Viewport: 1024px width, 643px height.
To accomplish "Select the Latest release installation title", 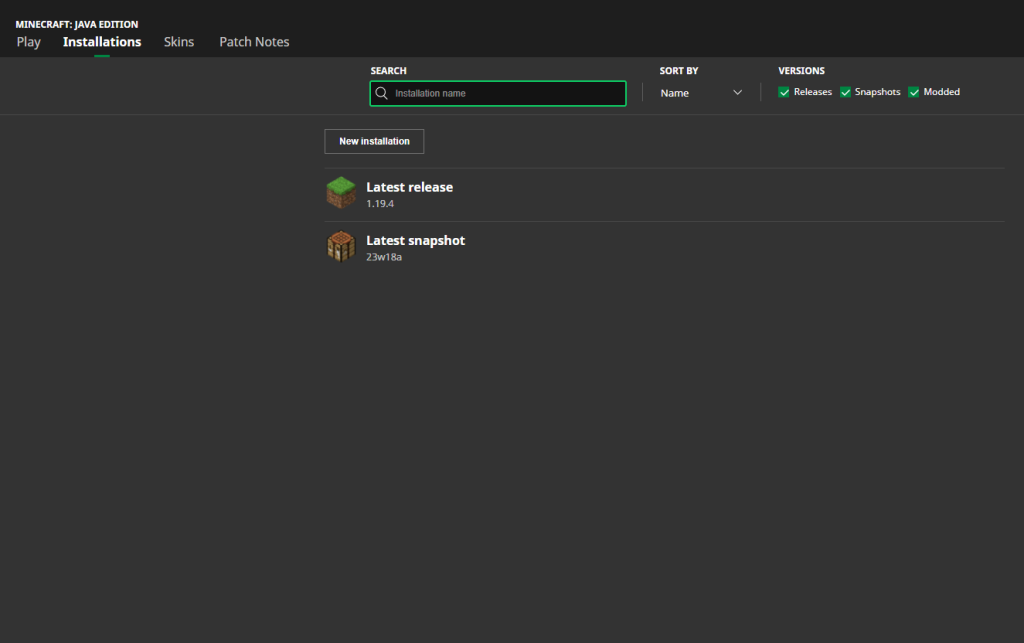I will pyautogui.click(x=409, y=187).
